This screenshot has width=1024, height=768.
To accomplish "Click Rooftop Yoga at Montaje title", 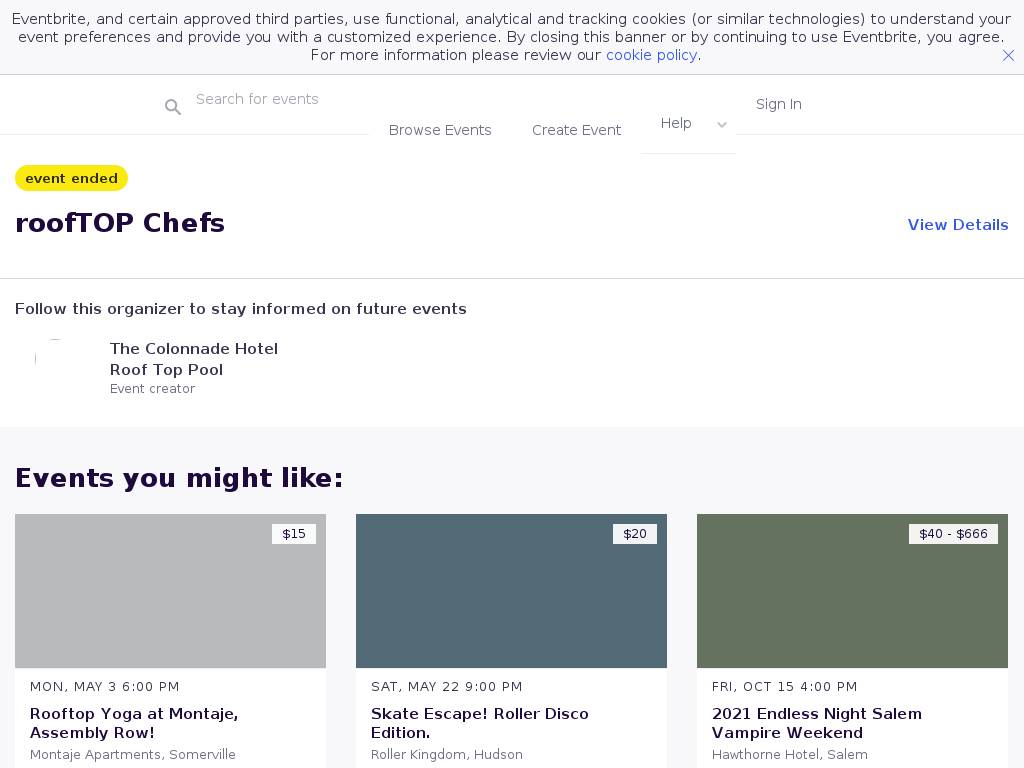I will pos(134,723).
